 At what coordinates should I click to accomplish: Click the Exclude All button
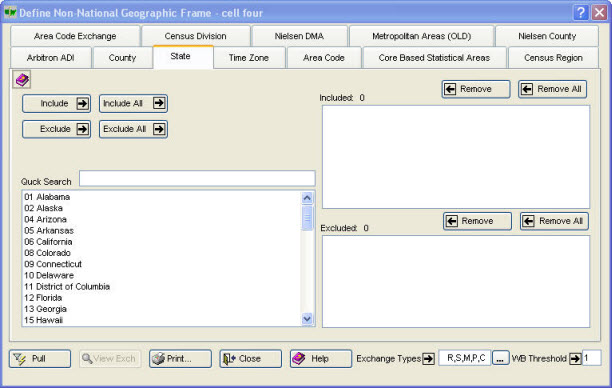click(133, 129)
